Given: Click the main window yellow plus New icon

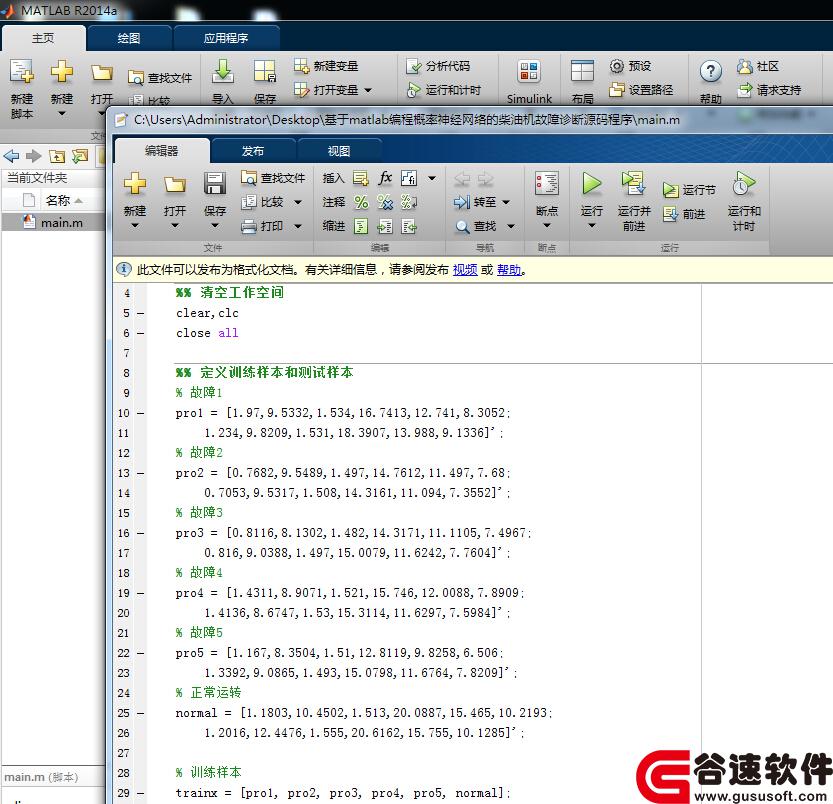Looking at the screenshot, I should click(62, 72).
